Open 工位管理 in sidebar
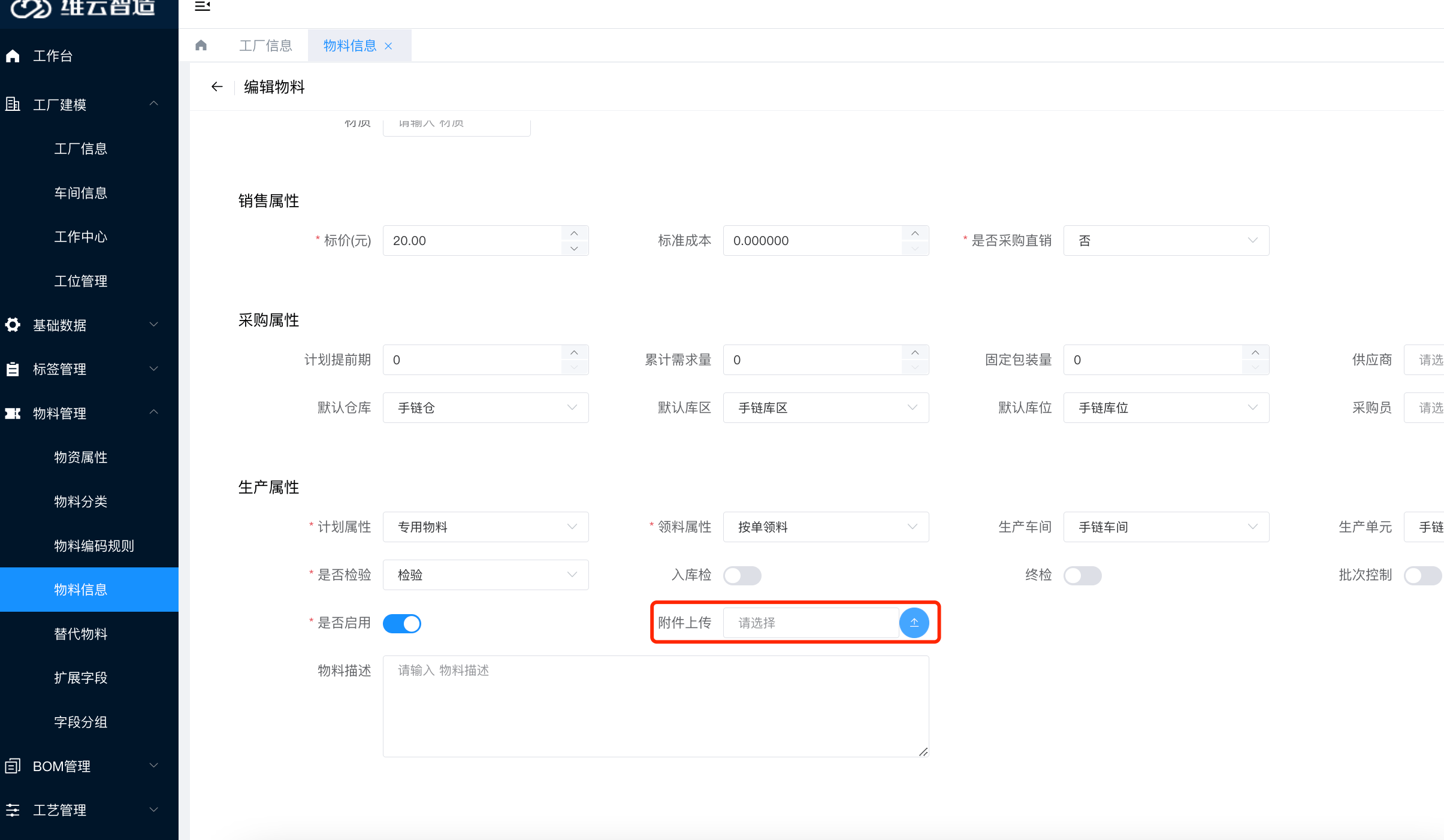This screenshot has width=1444, height=840. point(80,281)
